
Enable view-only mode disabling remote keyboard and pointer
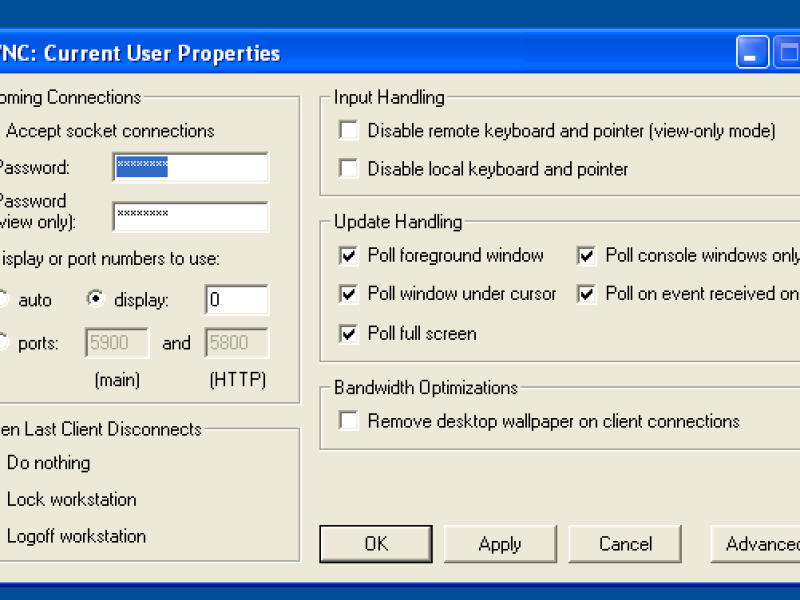tap(349, 130)
